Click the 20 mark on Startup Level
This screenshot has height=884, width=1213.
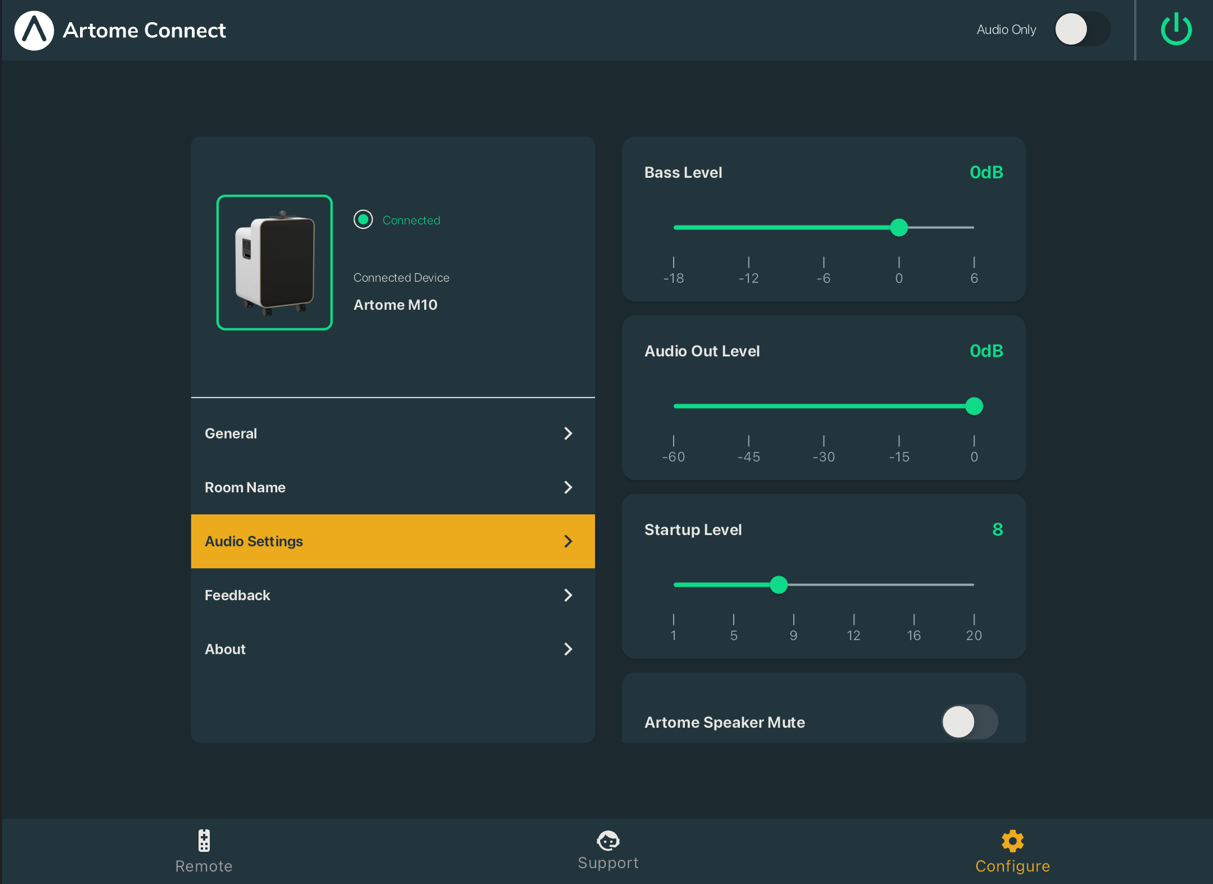tap(974, 635)
